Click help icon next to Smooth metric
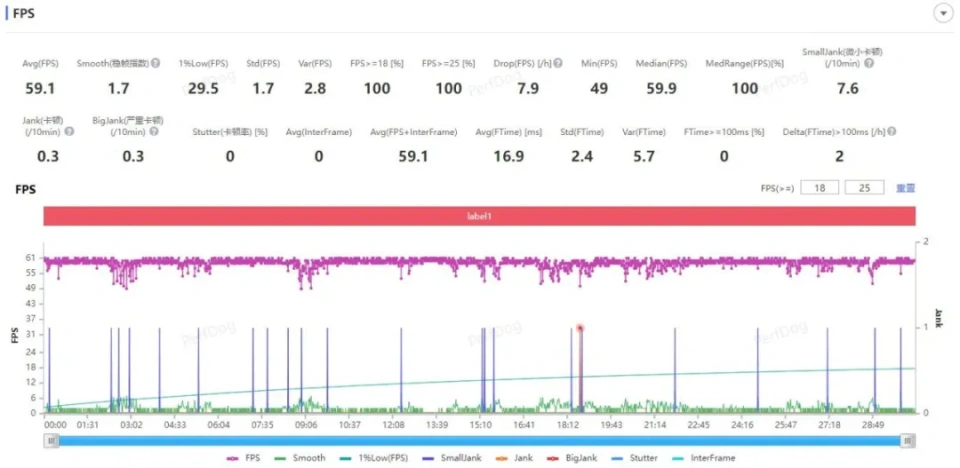960x468 pixels. pos(156,63)
